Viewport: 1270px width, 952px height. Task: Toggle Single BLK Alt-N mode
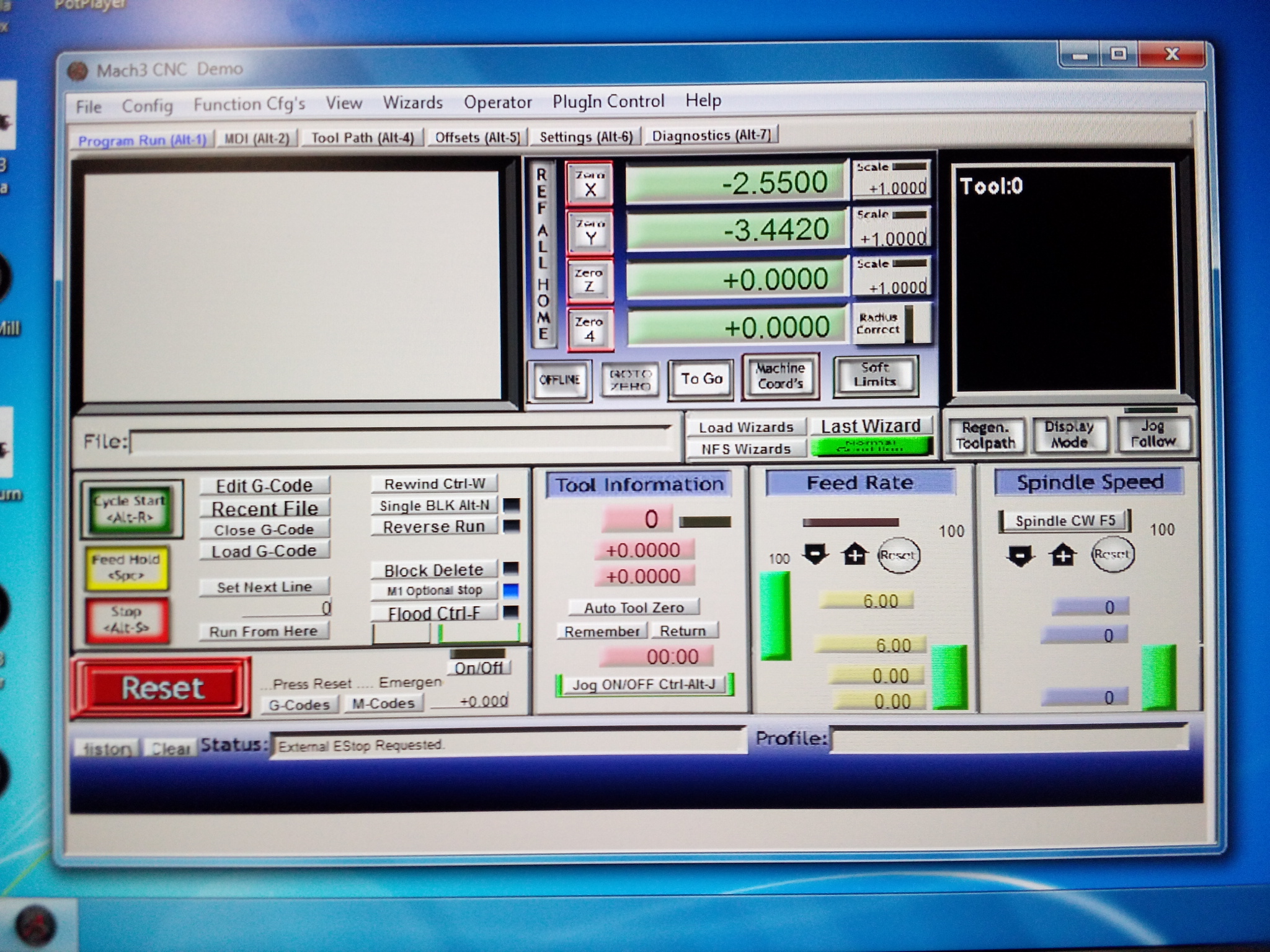point(434,506)
